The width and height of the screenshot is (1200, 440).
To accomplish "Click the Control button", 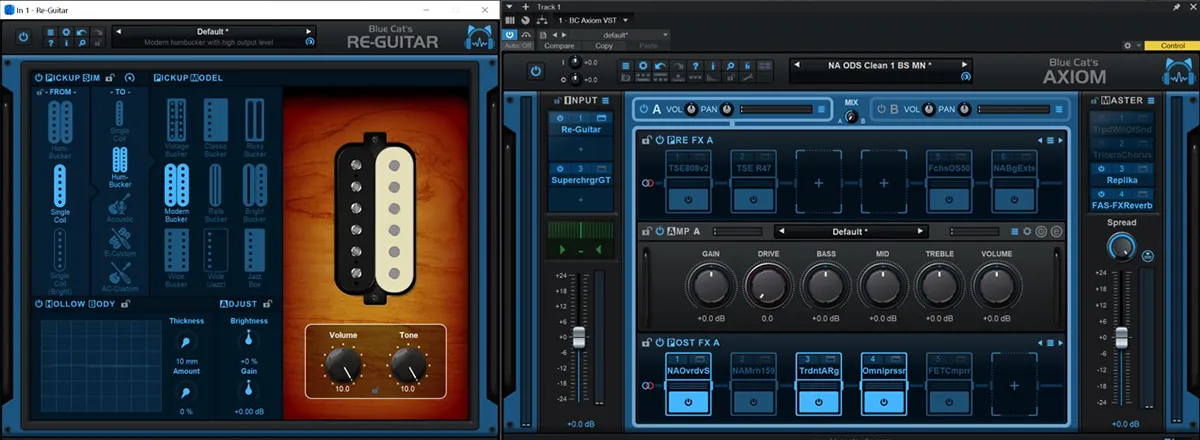I will 1172,45.
